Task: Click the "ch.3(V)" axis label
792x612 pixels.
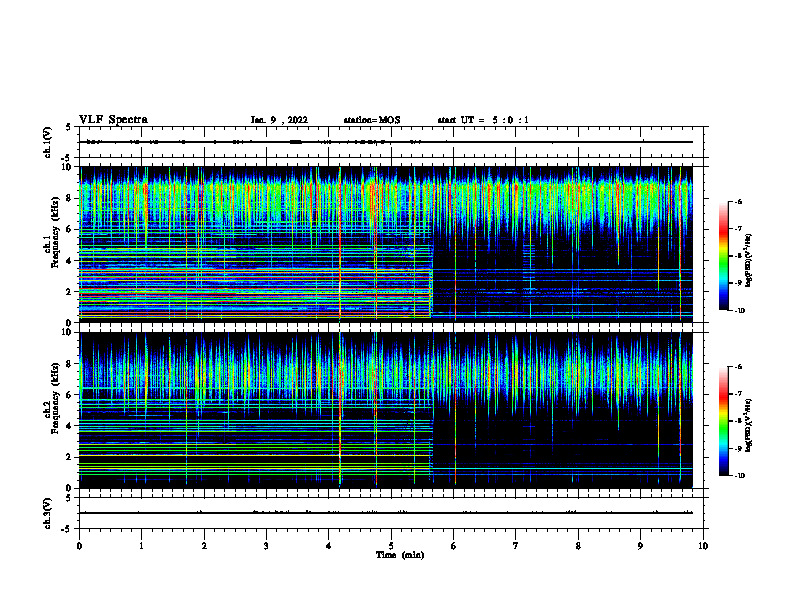Action: click(47, 513)
